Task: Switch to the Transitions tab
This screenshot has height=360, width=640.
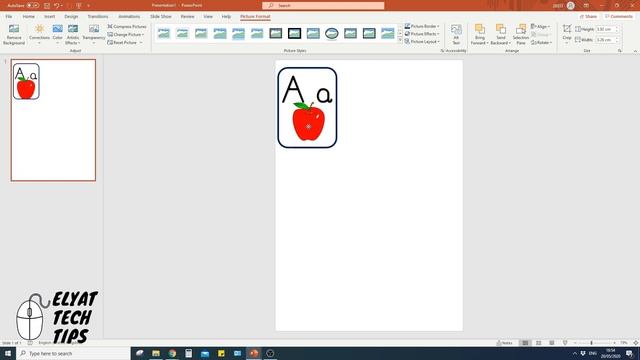Action: (x=98, y=16)
